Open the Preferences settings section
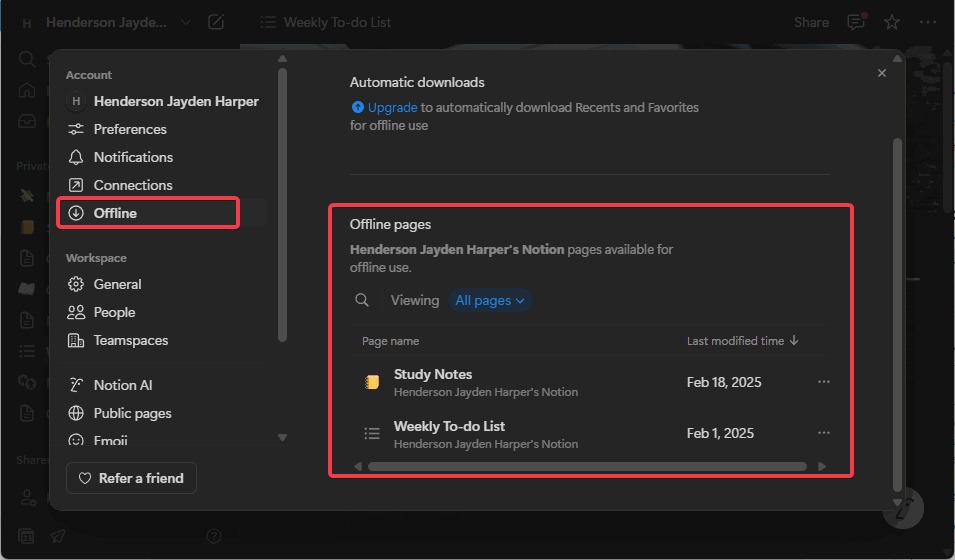955x560 pixels. [x=130, y=129]
